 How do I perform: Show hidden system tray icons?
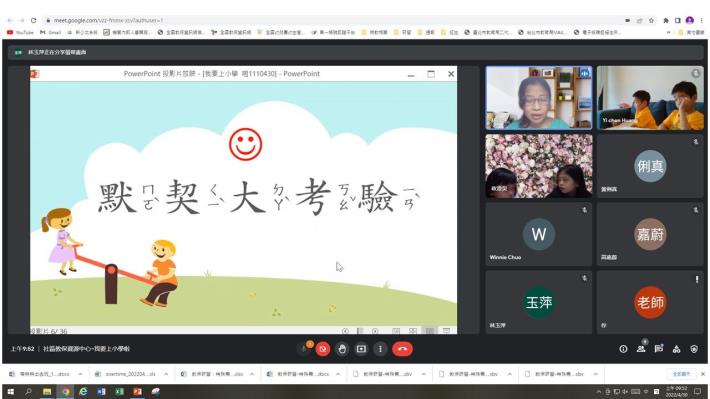coord(599,391)
